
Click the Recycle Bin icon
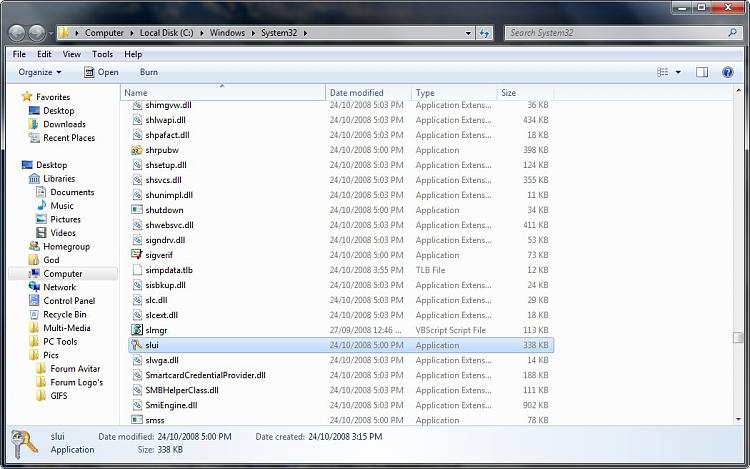34,315
